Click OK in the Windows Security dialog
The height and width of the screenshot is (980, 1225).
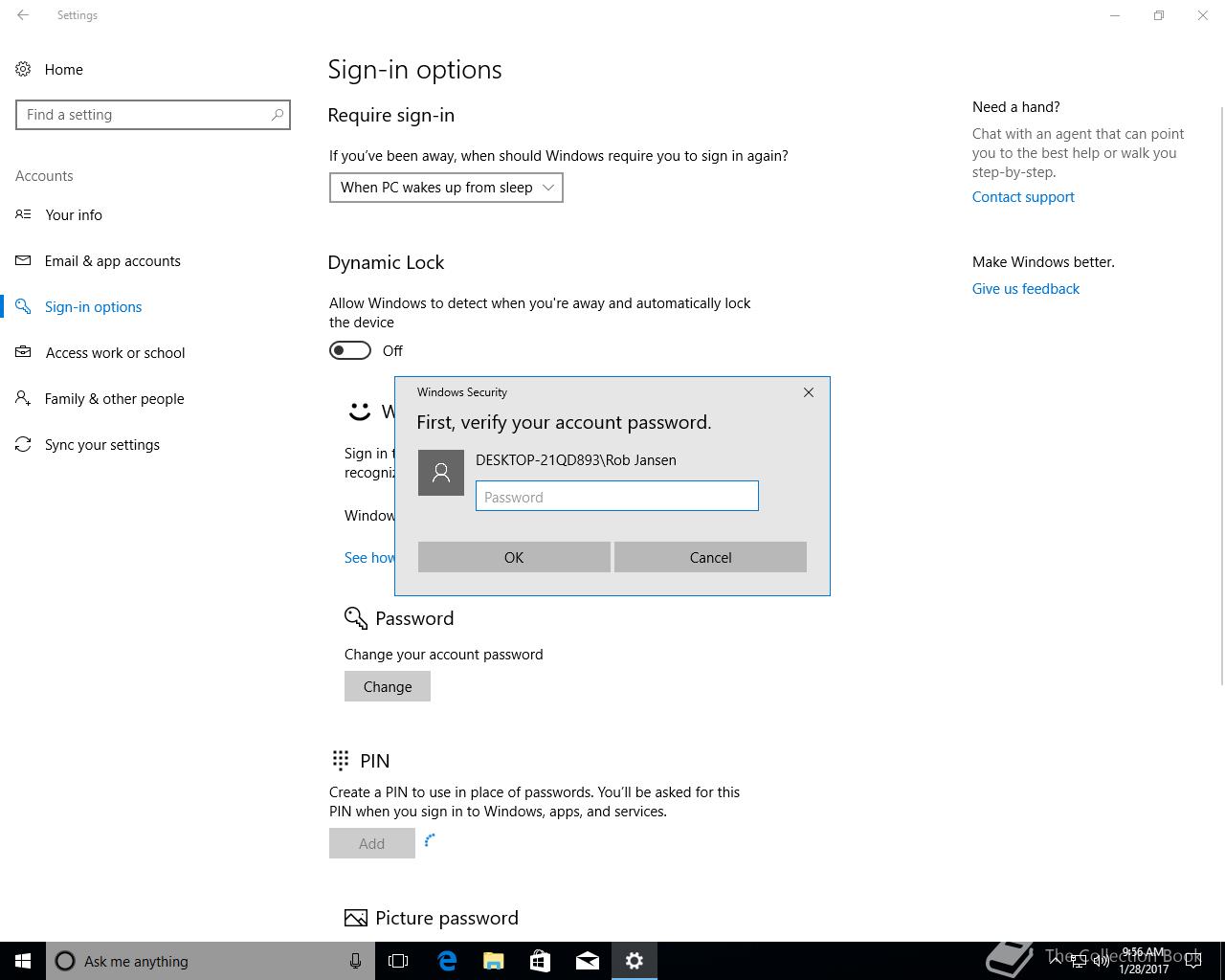click(x=514, y=557)
